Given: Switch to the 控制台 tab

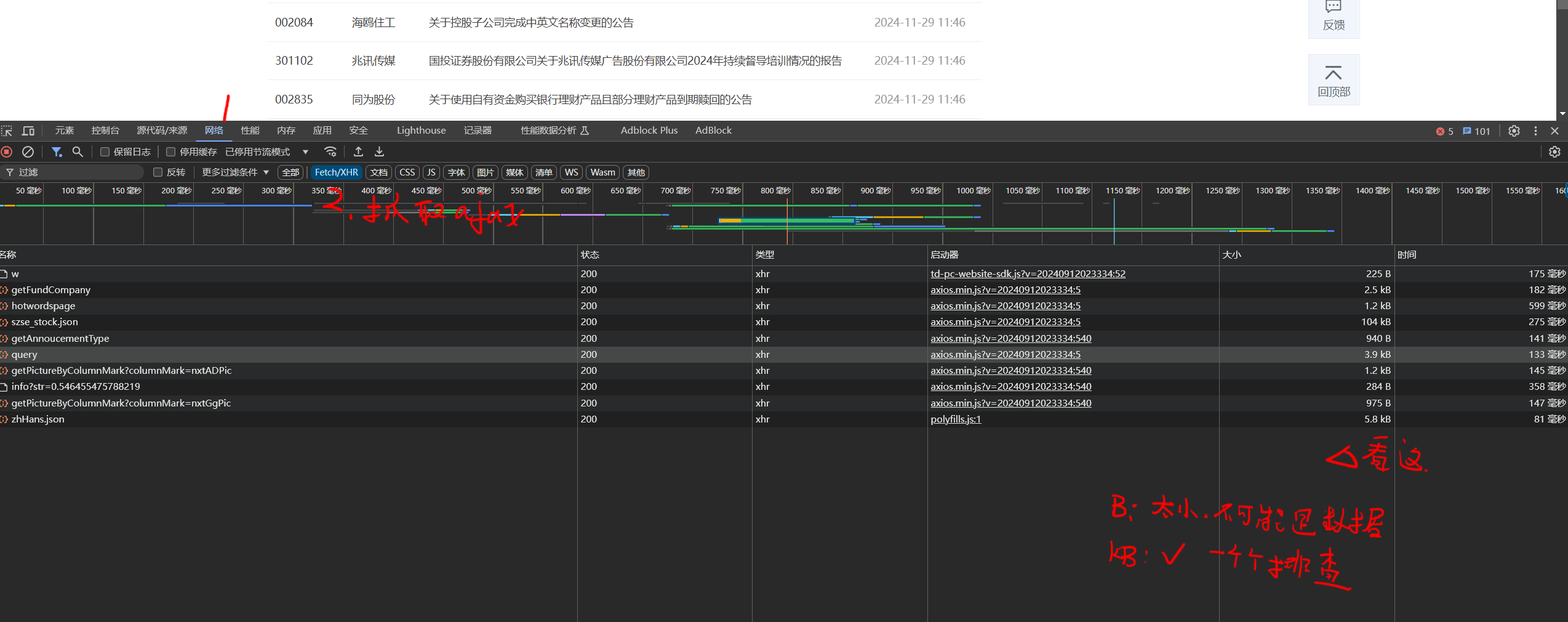Looking at the screenshot, I should (x=105, y=131).
